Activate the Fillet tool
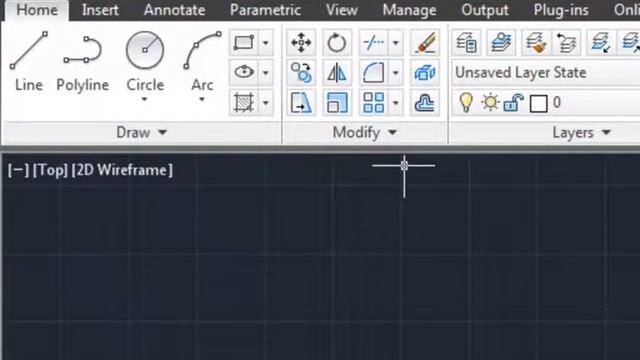 click(373, 73)
